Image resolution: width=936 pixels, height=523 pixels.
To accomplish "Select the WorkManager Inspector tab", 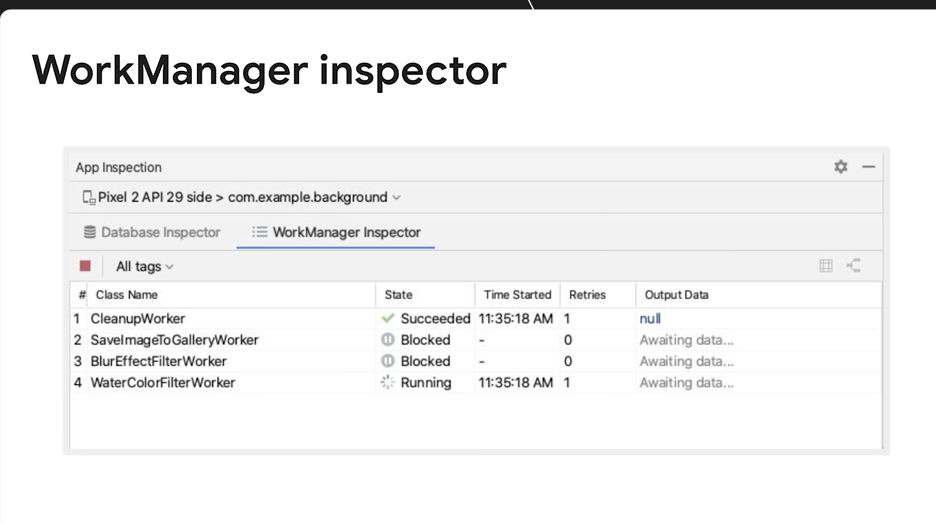I will click(336, 232).
